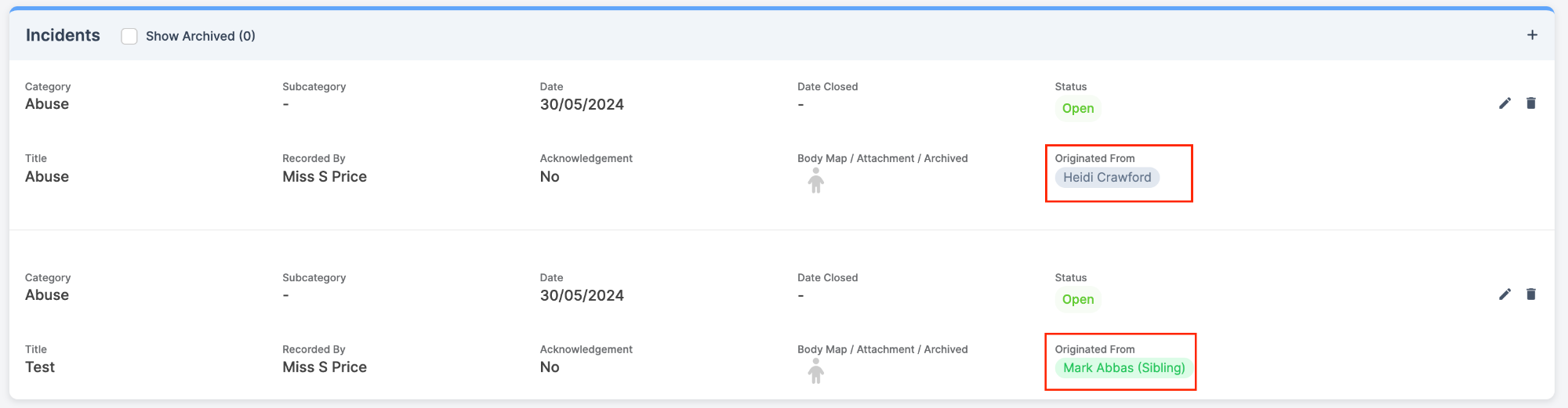Delete the incident titled Test
This screenshot has height=408, width=1568.
click(x=1530, y=294)
